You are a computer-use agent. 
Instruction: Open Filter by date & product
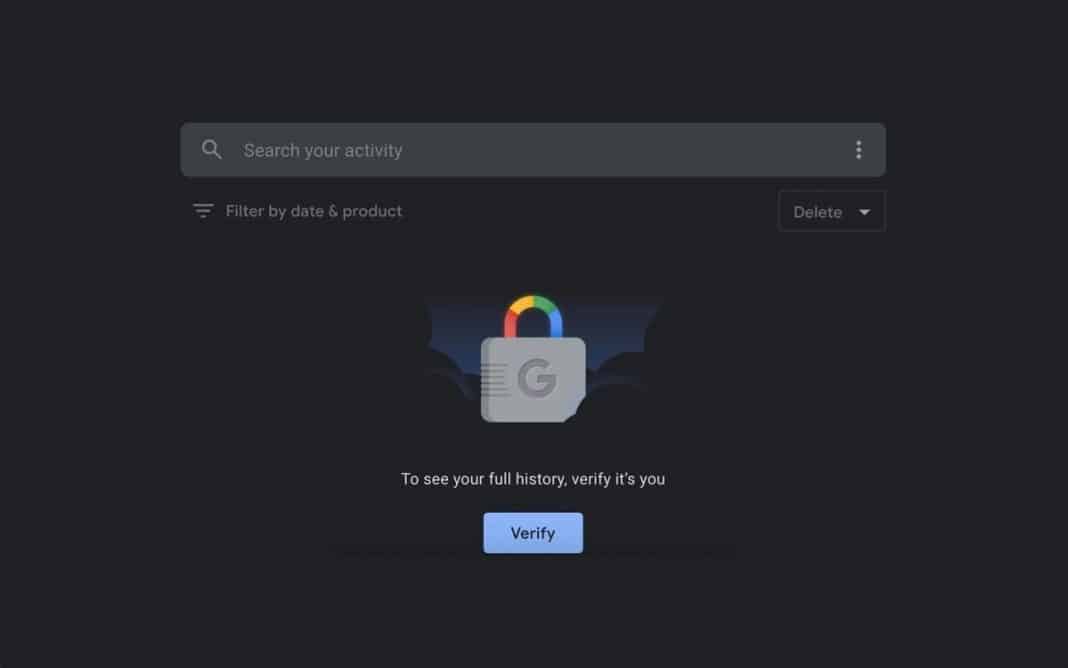click(x=298, y=211)
